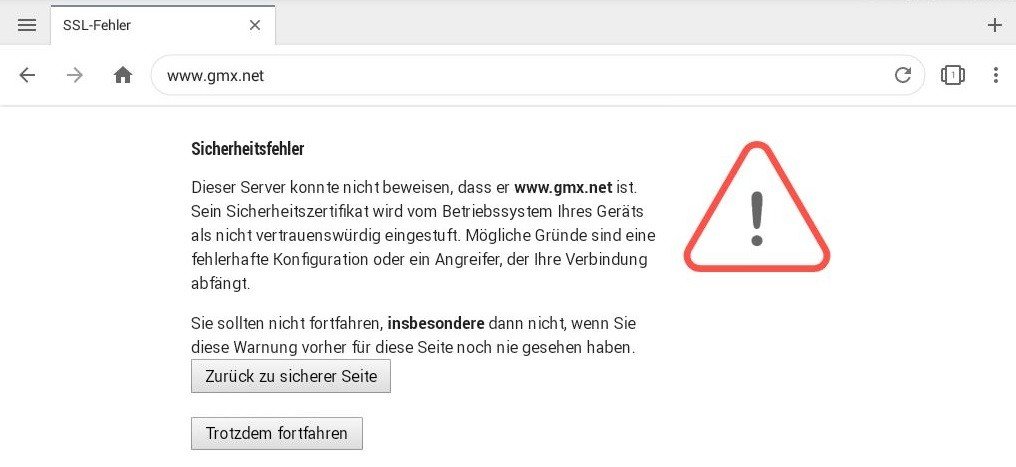Click Zurück zu sicherer Seite button

tap(291, 376)
